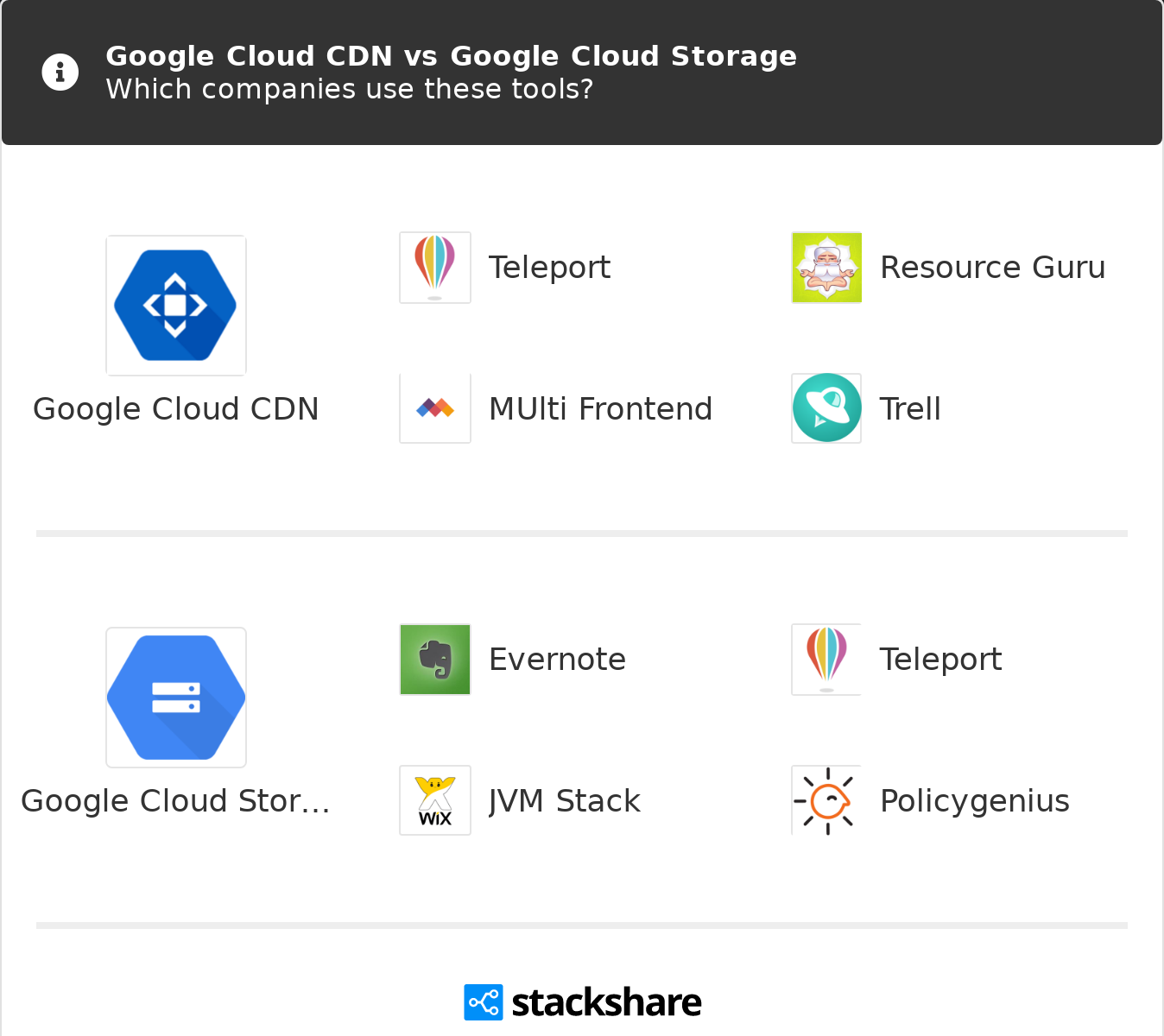Screen dimensions: 1164x1036
Task: Click the Trell teal circle icon
Action: click(x=826, y=408)
